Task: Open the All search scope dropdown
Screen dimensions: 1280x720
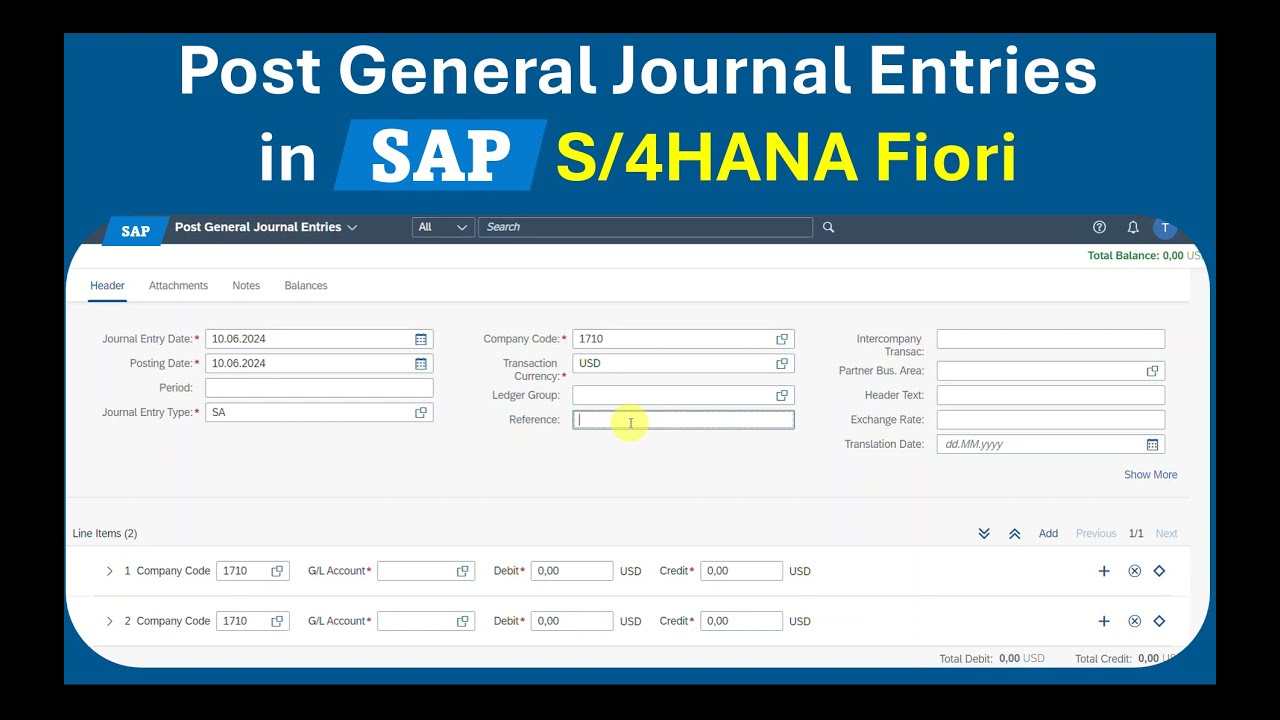Action: pos(443,227)
